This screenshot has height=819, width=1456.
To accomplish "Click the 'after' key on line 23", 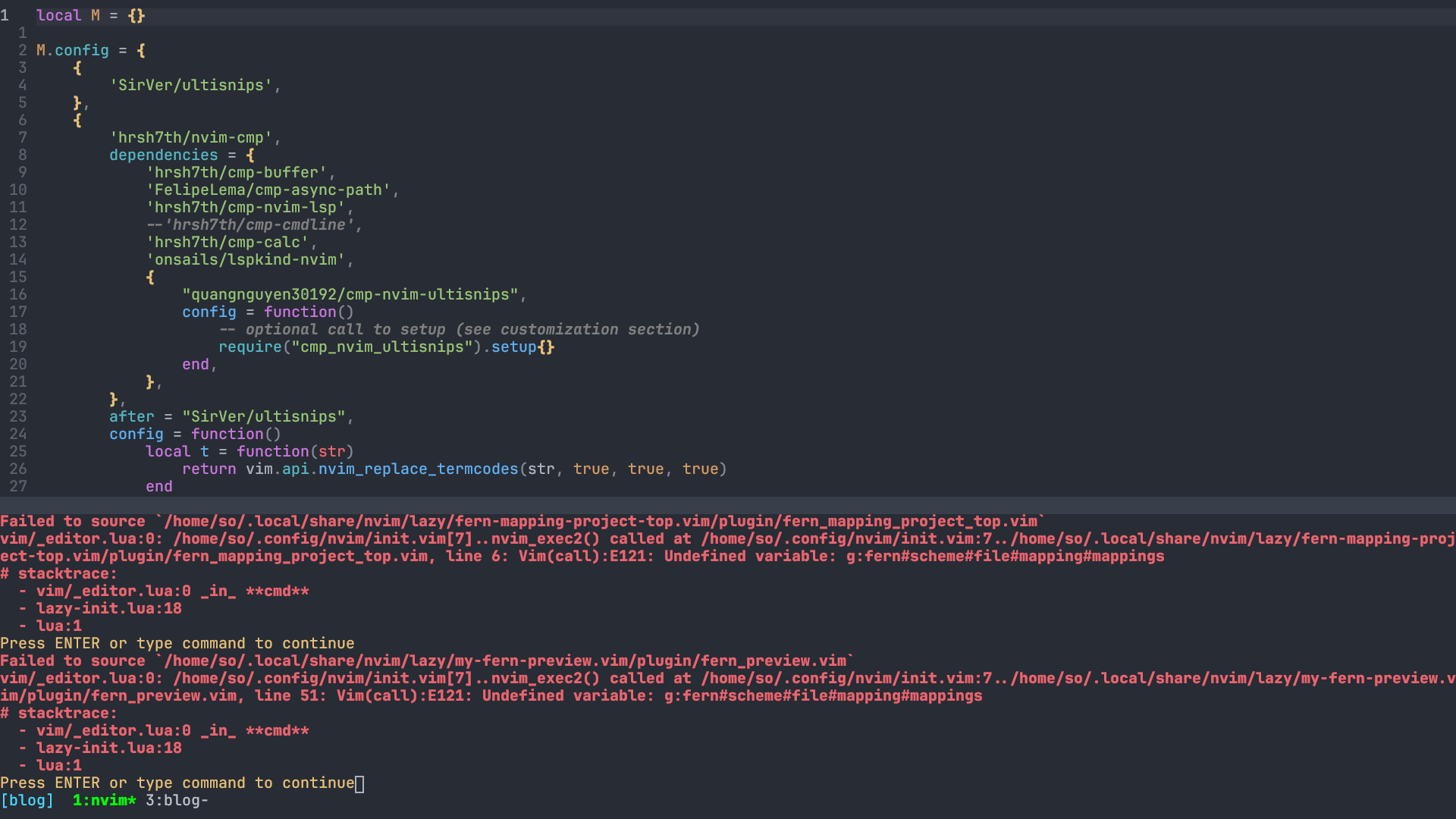I will 132,416.
